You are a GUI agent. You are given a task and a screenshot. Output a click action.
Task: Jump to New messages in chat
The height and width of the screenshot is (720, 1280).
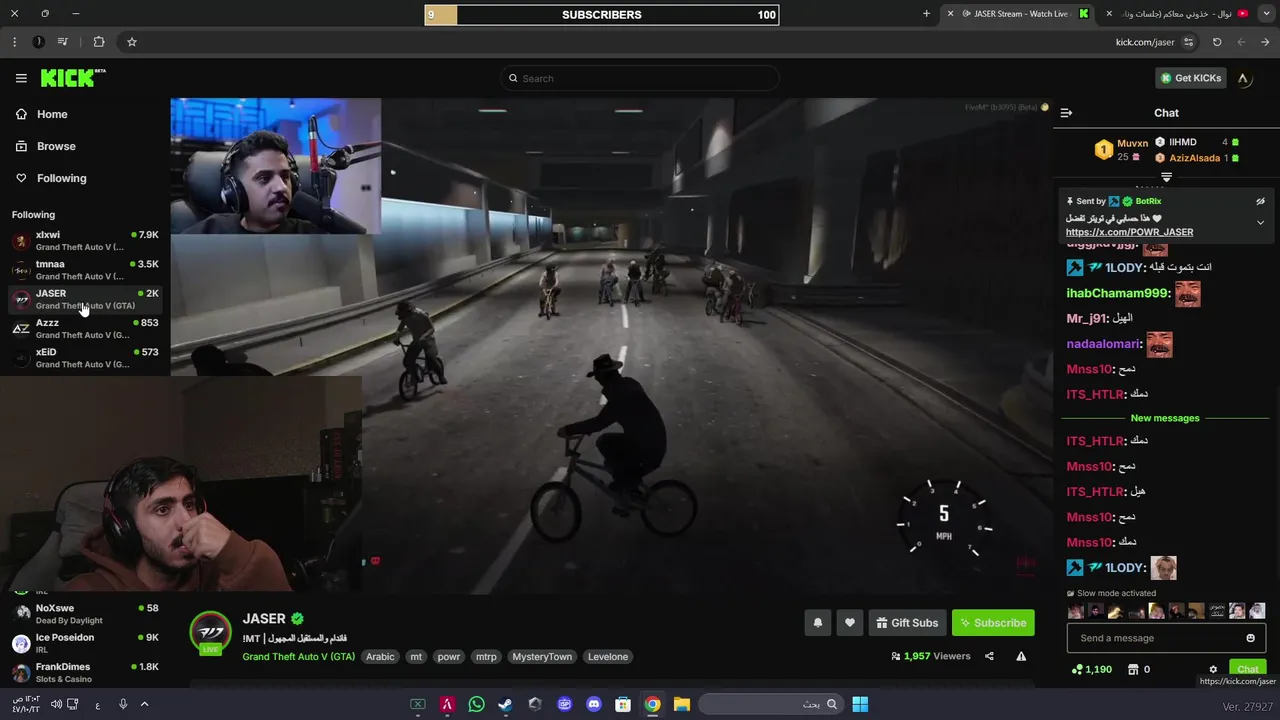pyautogui.click(x=1164, y=418)
